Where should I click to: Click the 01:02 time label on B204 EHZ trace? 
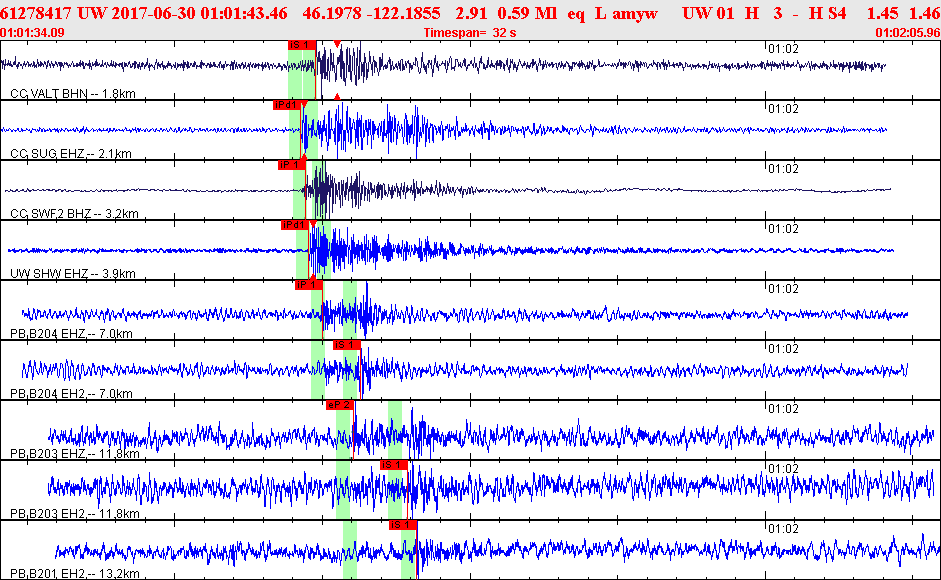point(784,289)
